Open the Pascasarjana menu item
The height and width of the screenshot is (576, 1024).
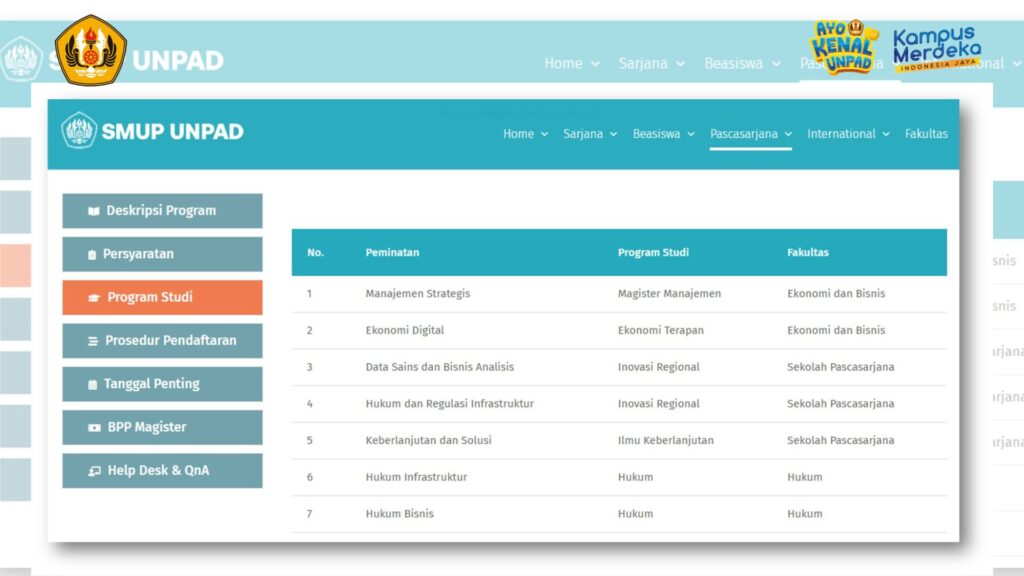[744, 134]
